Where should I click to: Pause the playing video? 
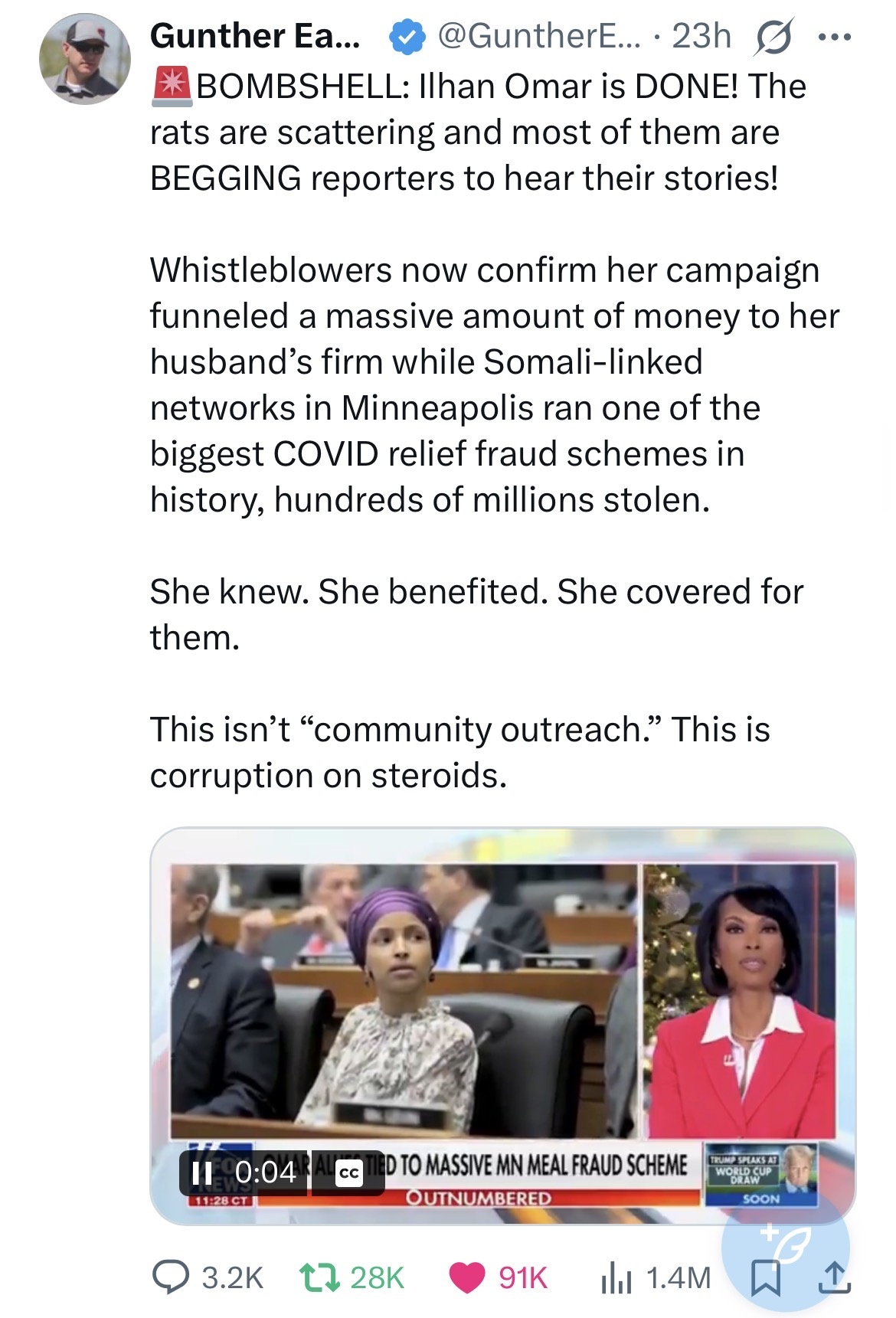(202, 1172)
